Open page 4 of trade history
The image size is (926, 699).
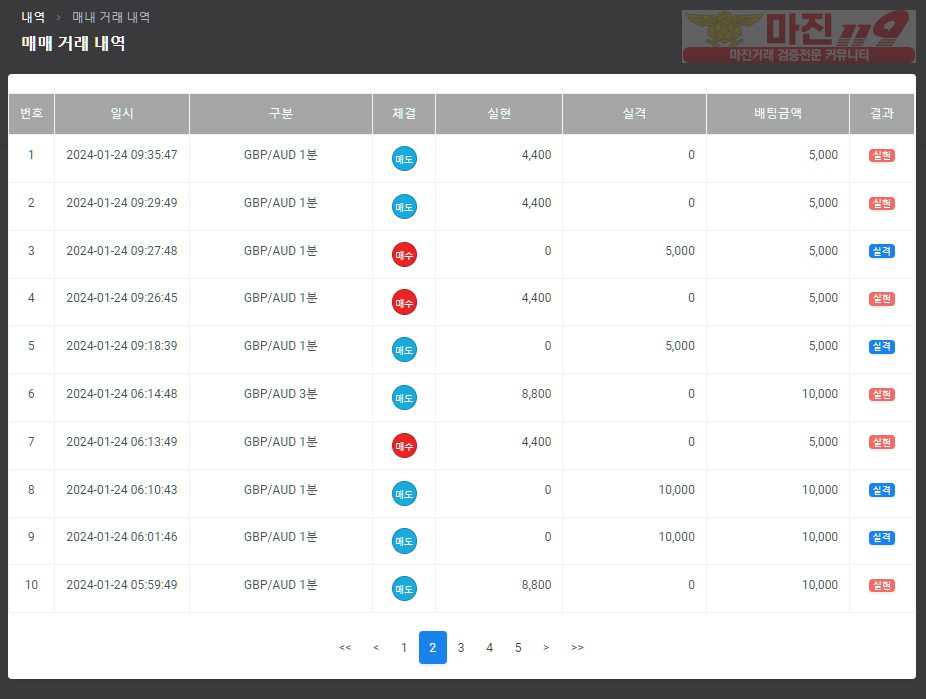(x=490, y=648)
